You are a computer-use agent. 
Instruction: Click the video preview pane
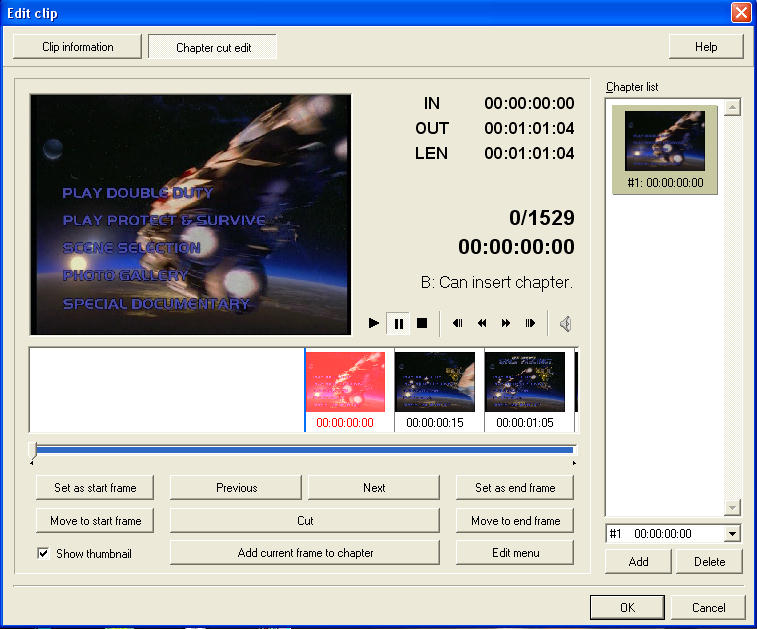[191, 214]
